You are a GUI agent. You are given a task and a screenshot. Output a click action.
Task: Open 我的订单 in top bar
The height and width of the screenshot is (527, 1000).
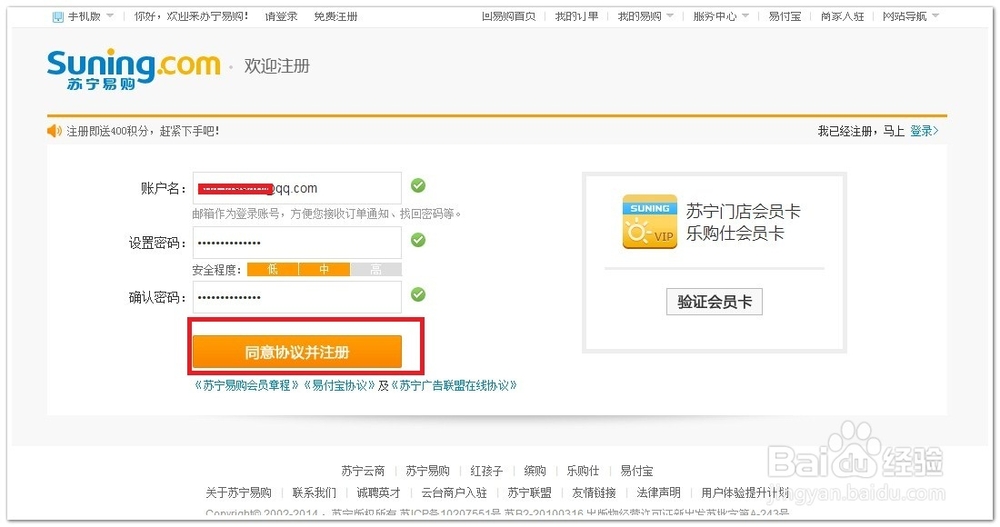pos(577,17)
